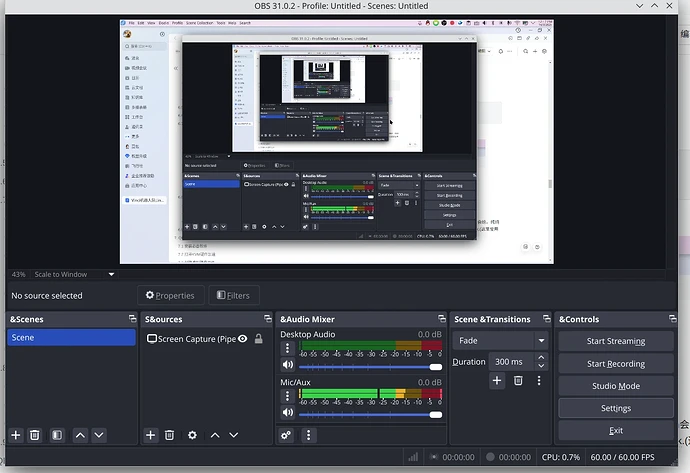Remove transition using the trash icon
Screen dimensions: 690x473
tap(518, 380)
